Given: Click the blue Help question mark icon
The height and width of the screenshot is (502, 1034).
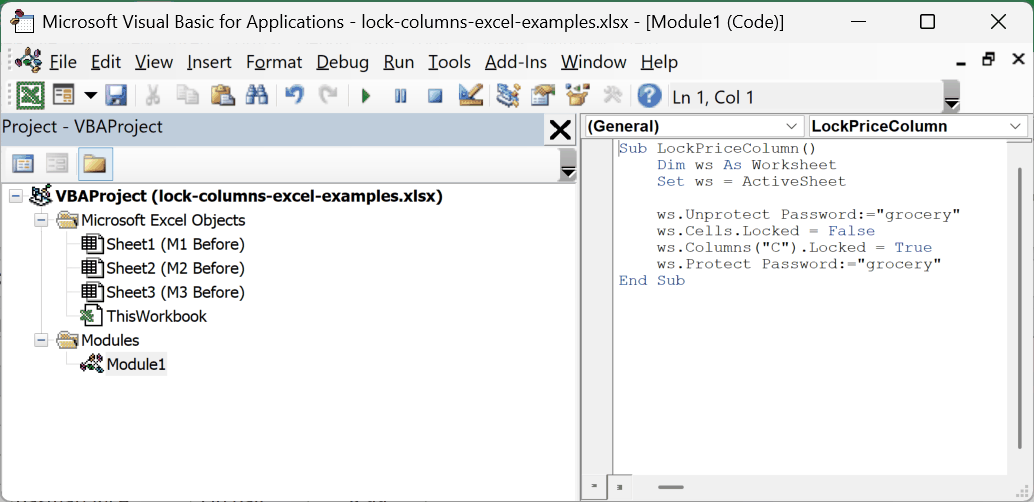Looking at the screenshot, I should click(650, 96).
